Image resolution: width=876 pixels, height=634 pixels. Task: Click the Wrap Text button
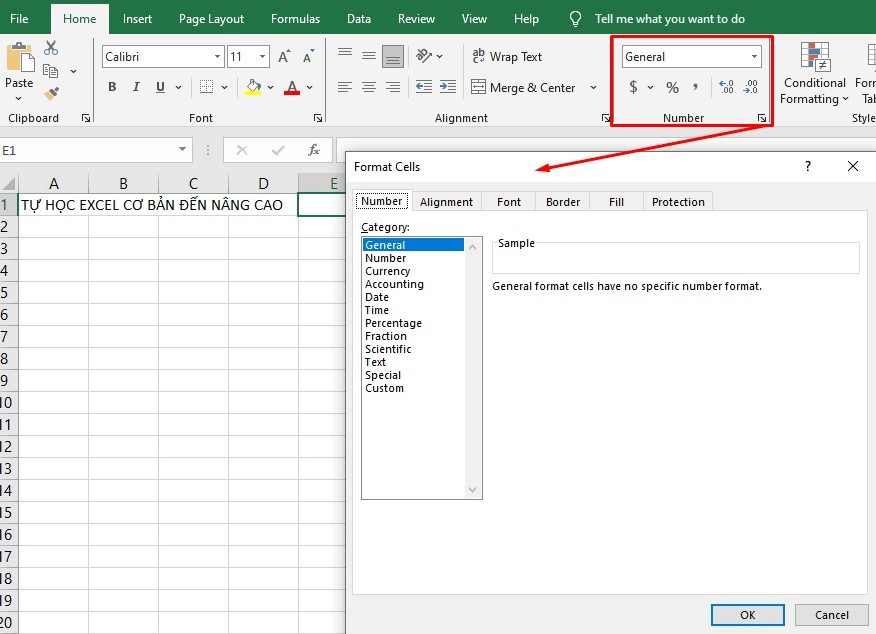tap(507, 57)
